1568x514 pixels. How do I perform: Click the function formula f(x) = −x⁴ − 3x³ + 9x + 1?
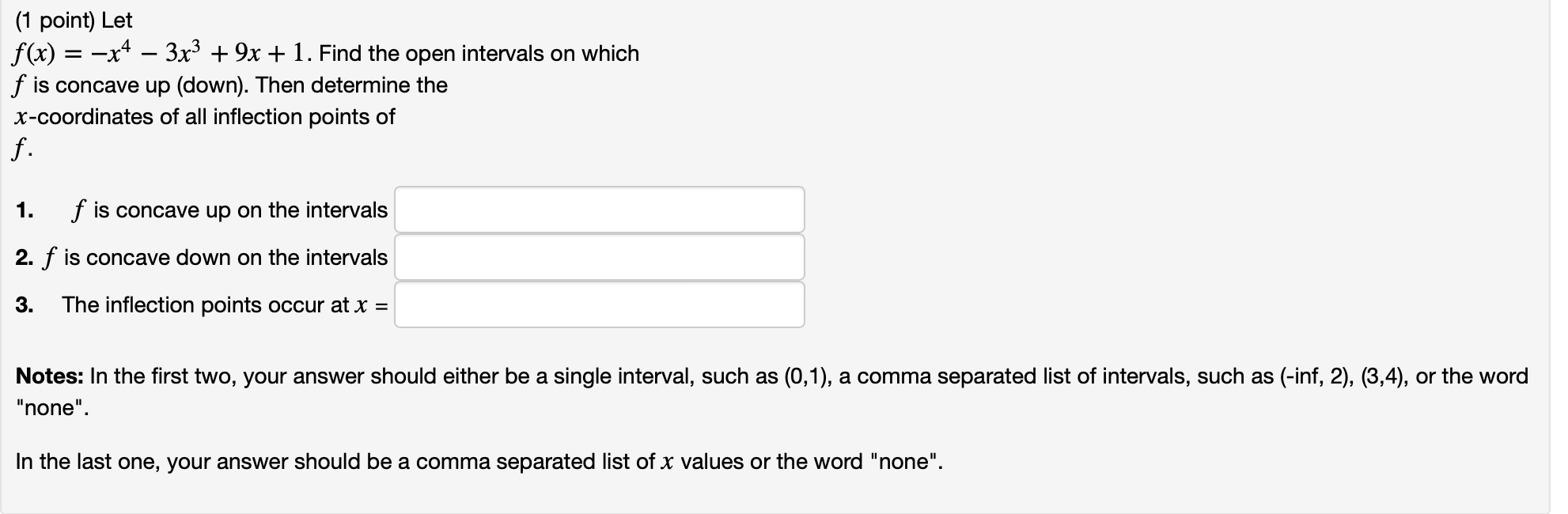coord(161,53)
